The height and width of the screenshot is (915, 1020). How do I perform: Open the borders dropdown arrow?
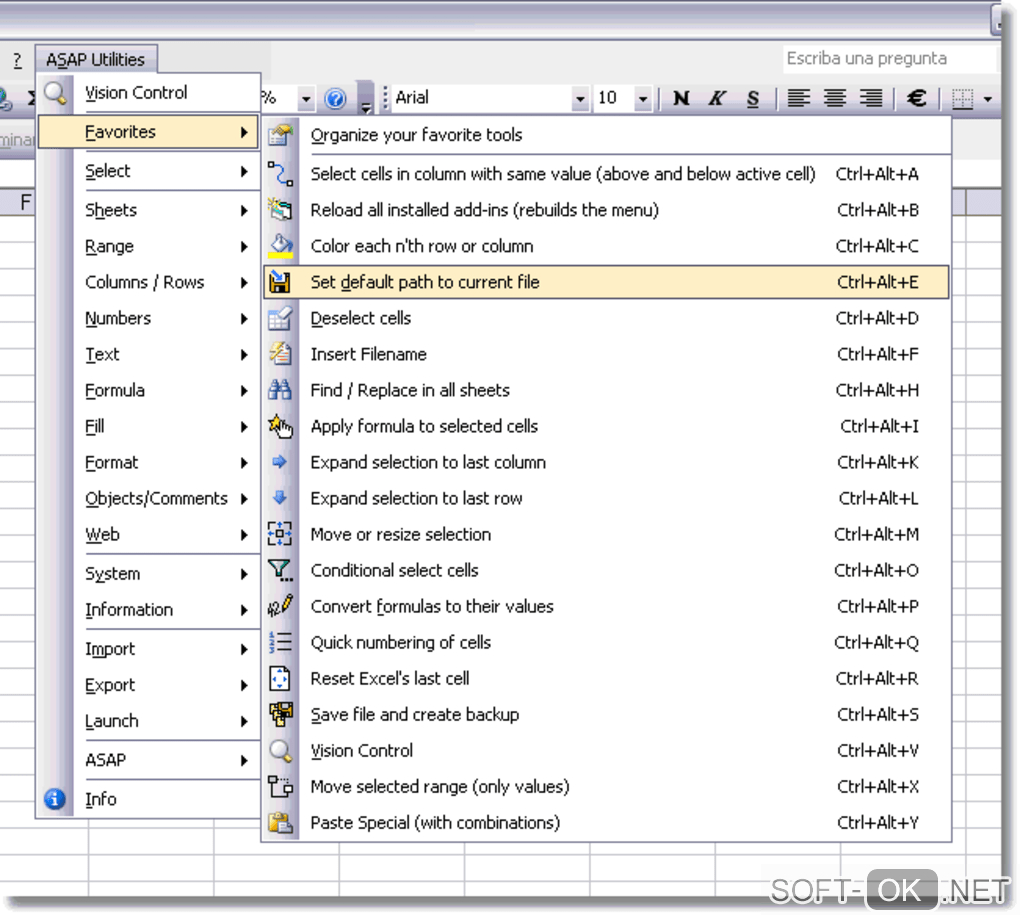(x=988, y=99)
